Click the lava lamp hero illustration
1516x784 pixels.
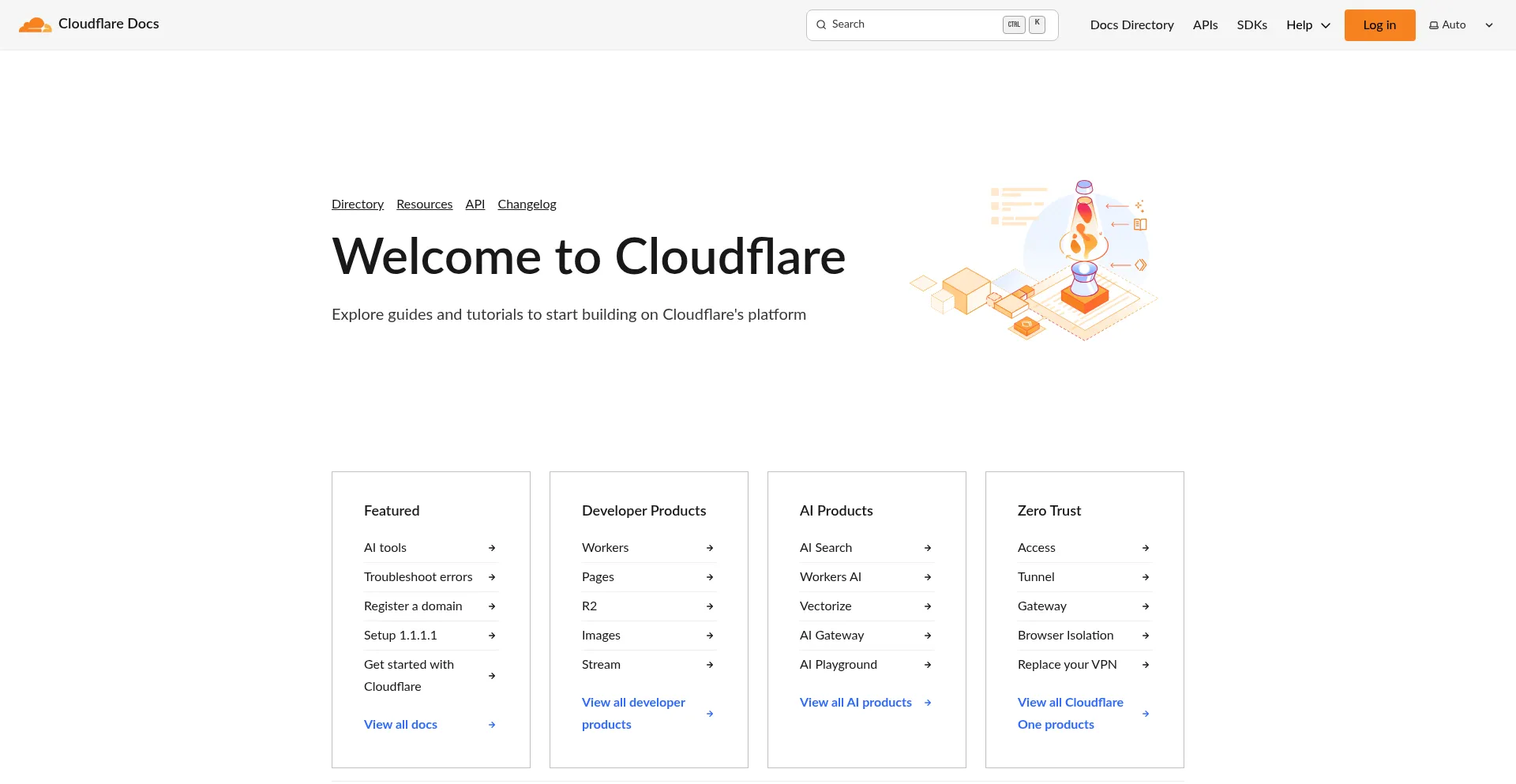[x=1034, y=261]
